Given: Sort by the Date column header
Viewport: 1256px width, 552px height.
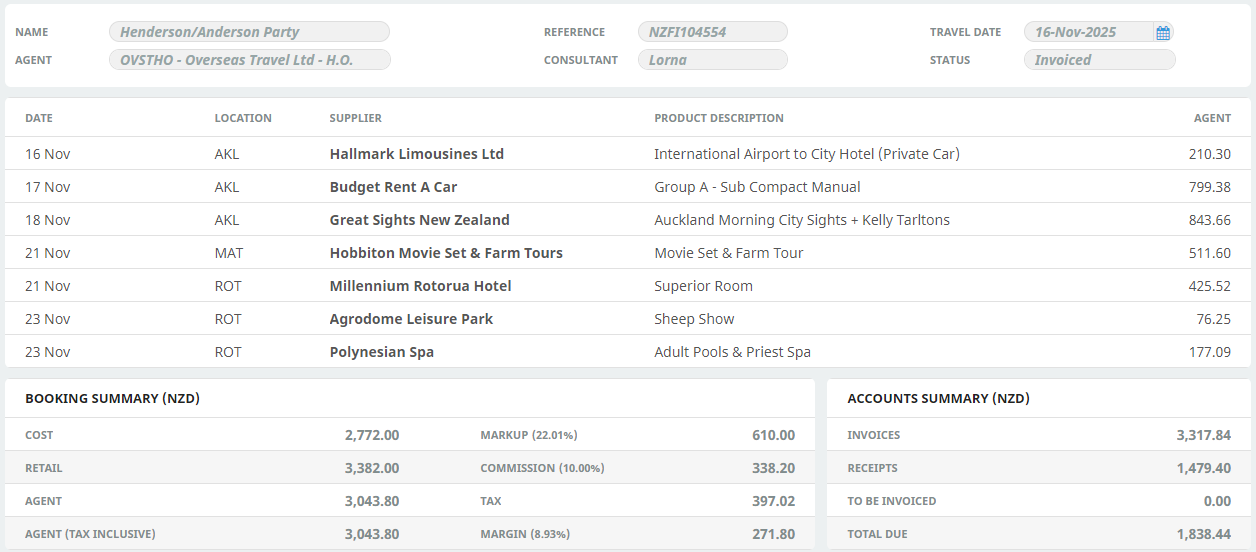Looking at the screenshot, I should [x=39, y=118].
